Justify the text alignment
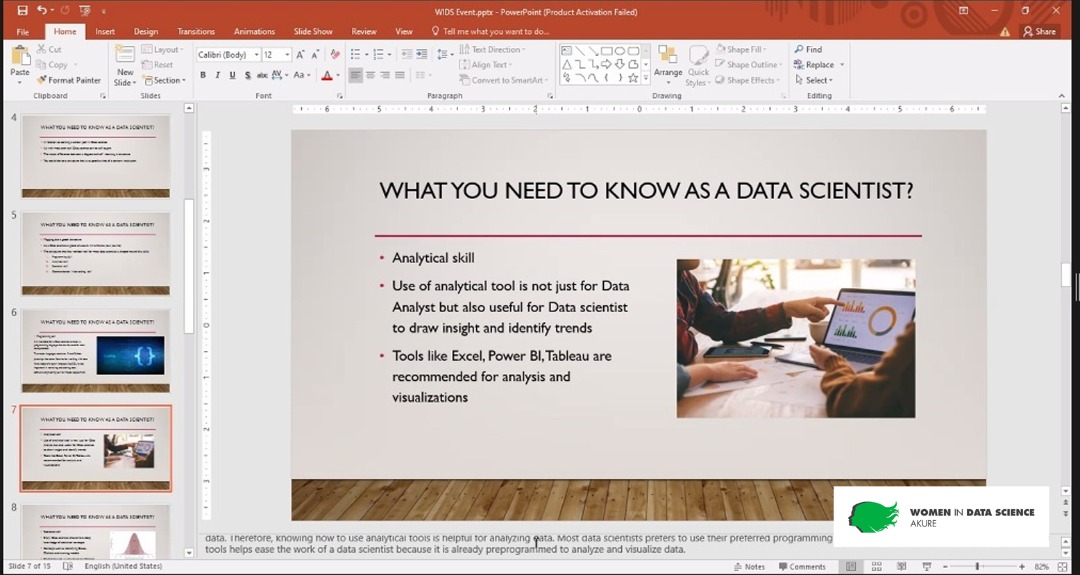This screenshot has width=1080, height=575. (x=400, y=75)
